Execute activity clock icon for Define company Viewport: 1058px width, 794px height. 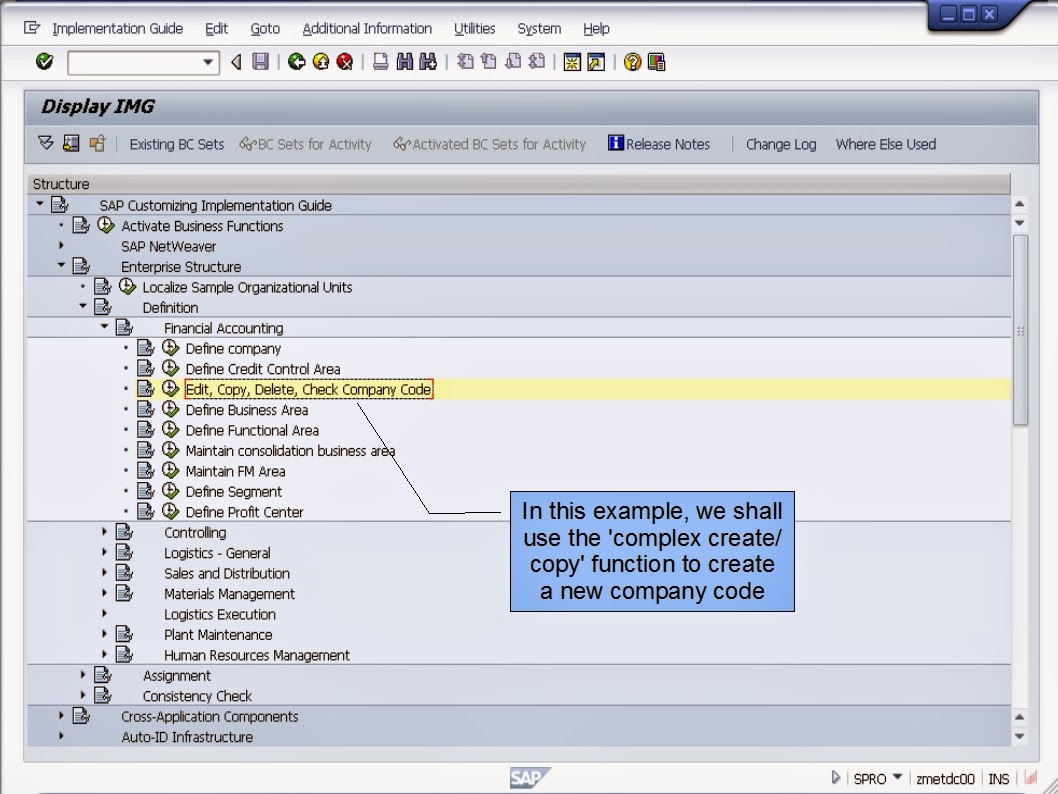(171, 348)
